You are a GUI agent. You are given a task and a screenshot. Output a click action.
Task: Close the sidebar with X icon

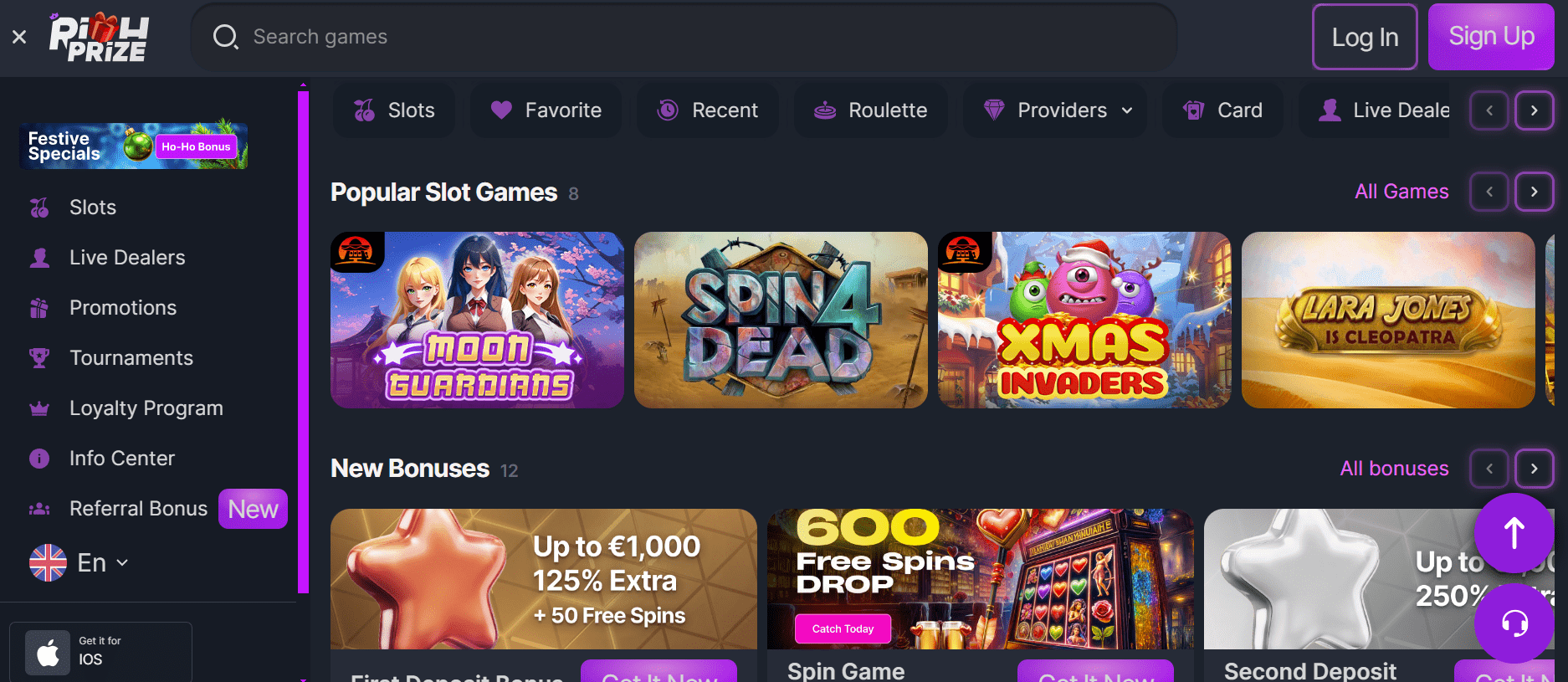[x=19, y=37]
